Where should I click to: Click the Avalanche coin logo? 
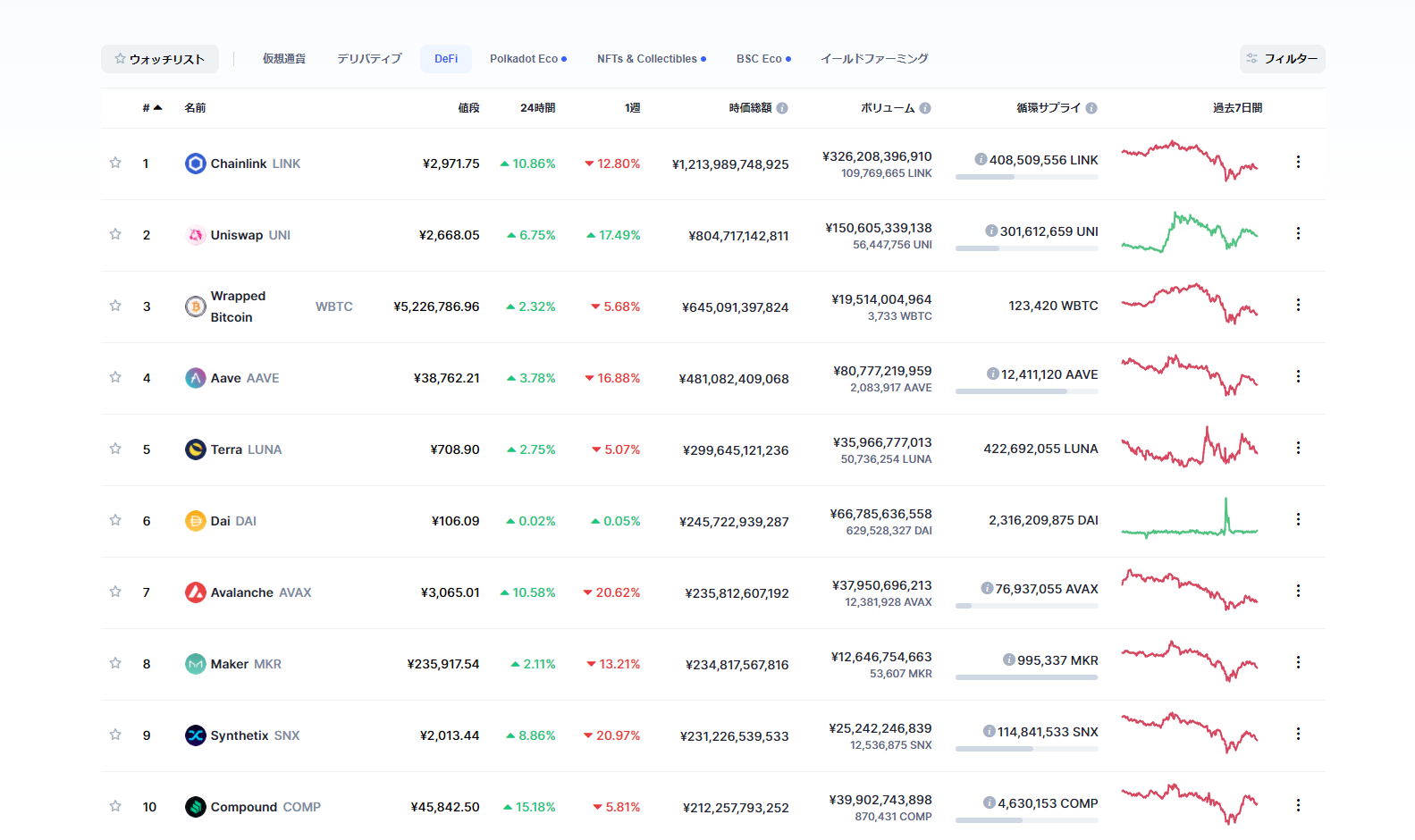pos(196,592)
